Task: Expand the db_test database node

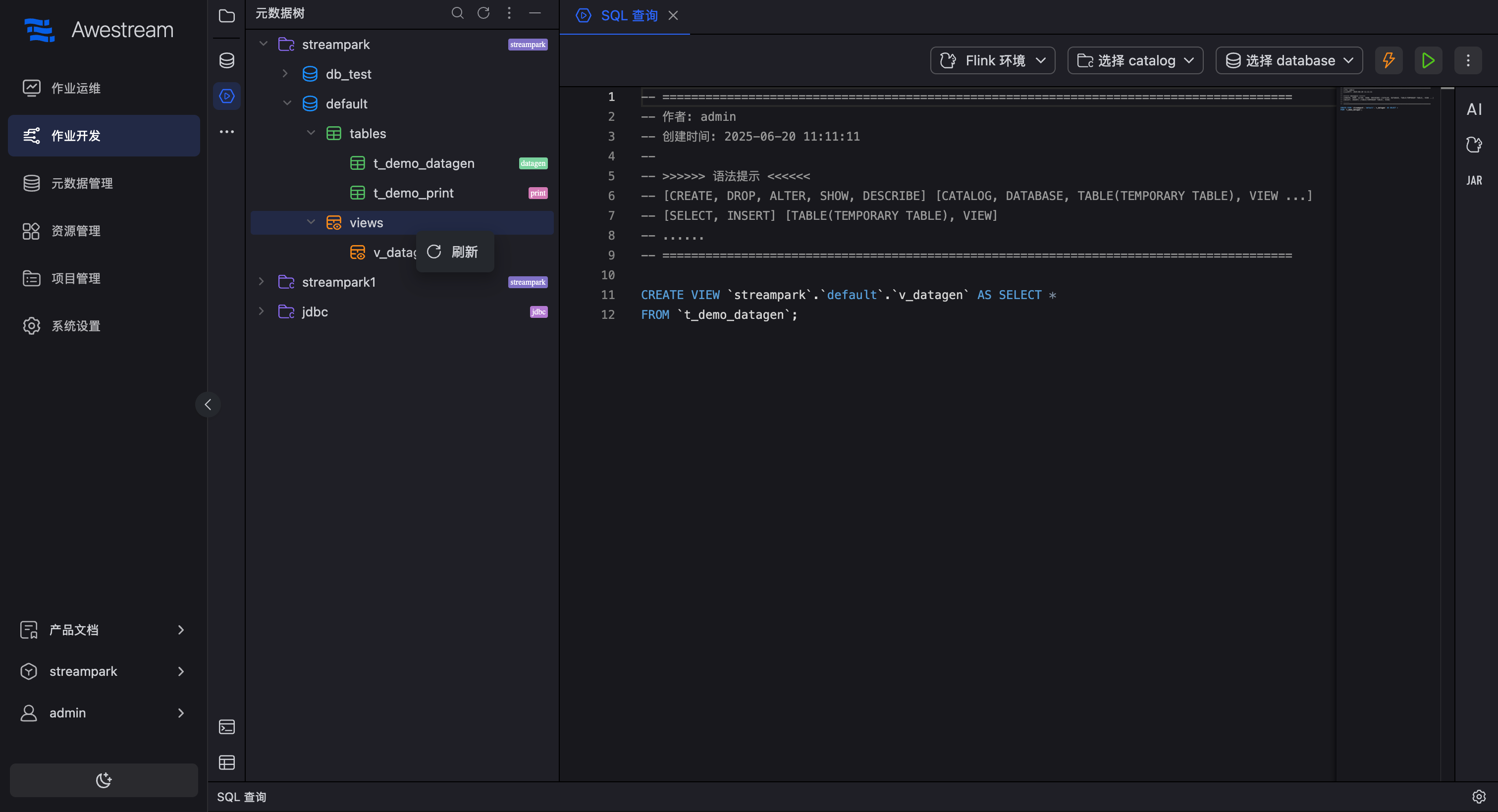Action: click(285, 74)
